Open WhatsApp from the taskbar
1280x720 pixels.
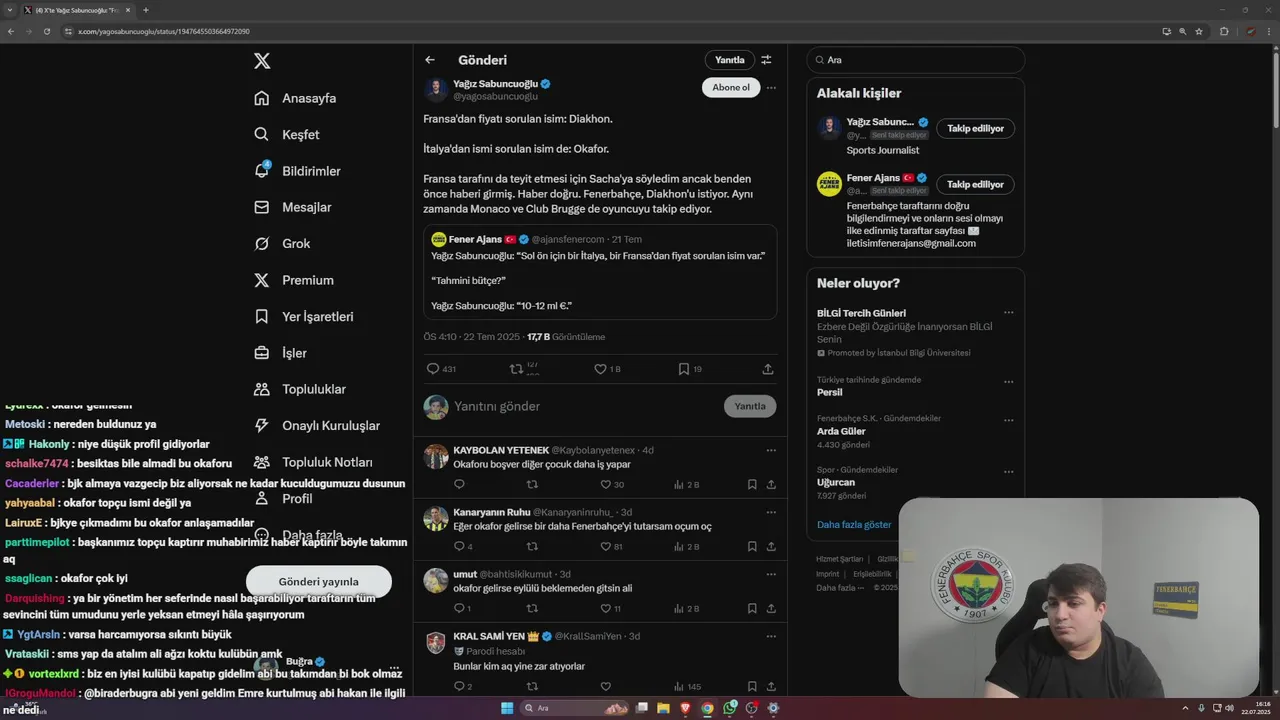tap(729, 708)
